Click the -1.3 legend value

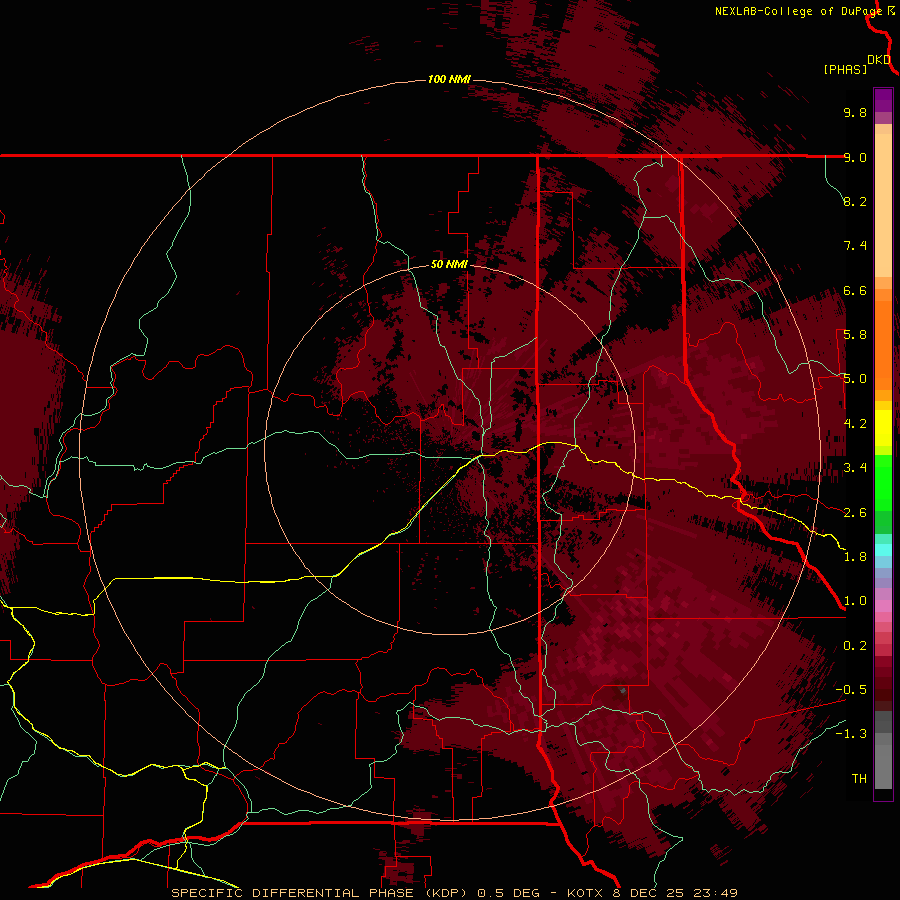point(852,734)
